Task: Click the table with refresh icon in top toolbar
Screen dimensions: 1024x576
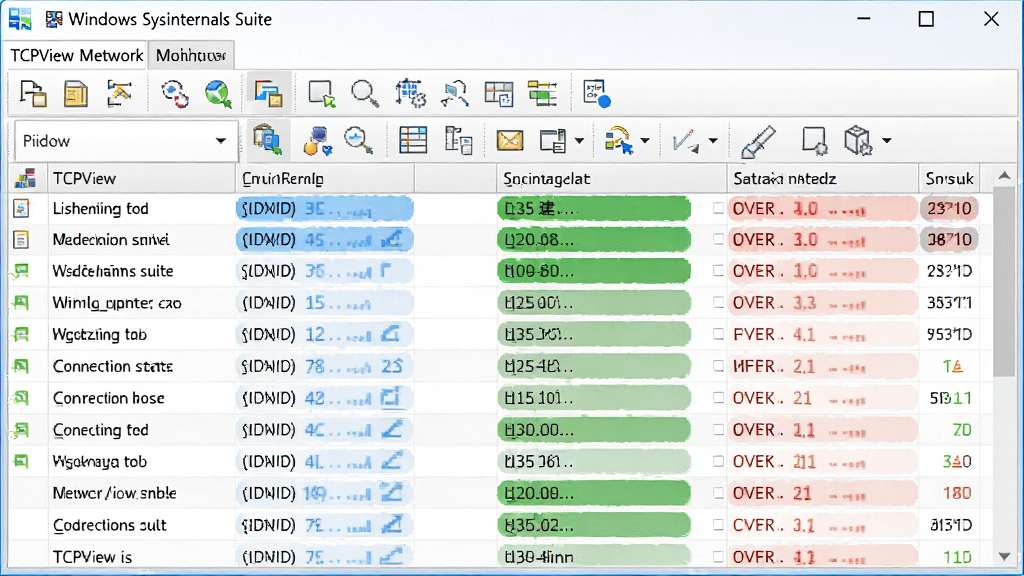Action: tap(499, 93)
